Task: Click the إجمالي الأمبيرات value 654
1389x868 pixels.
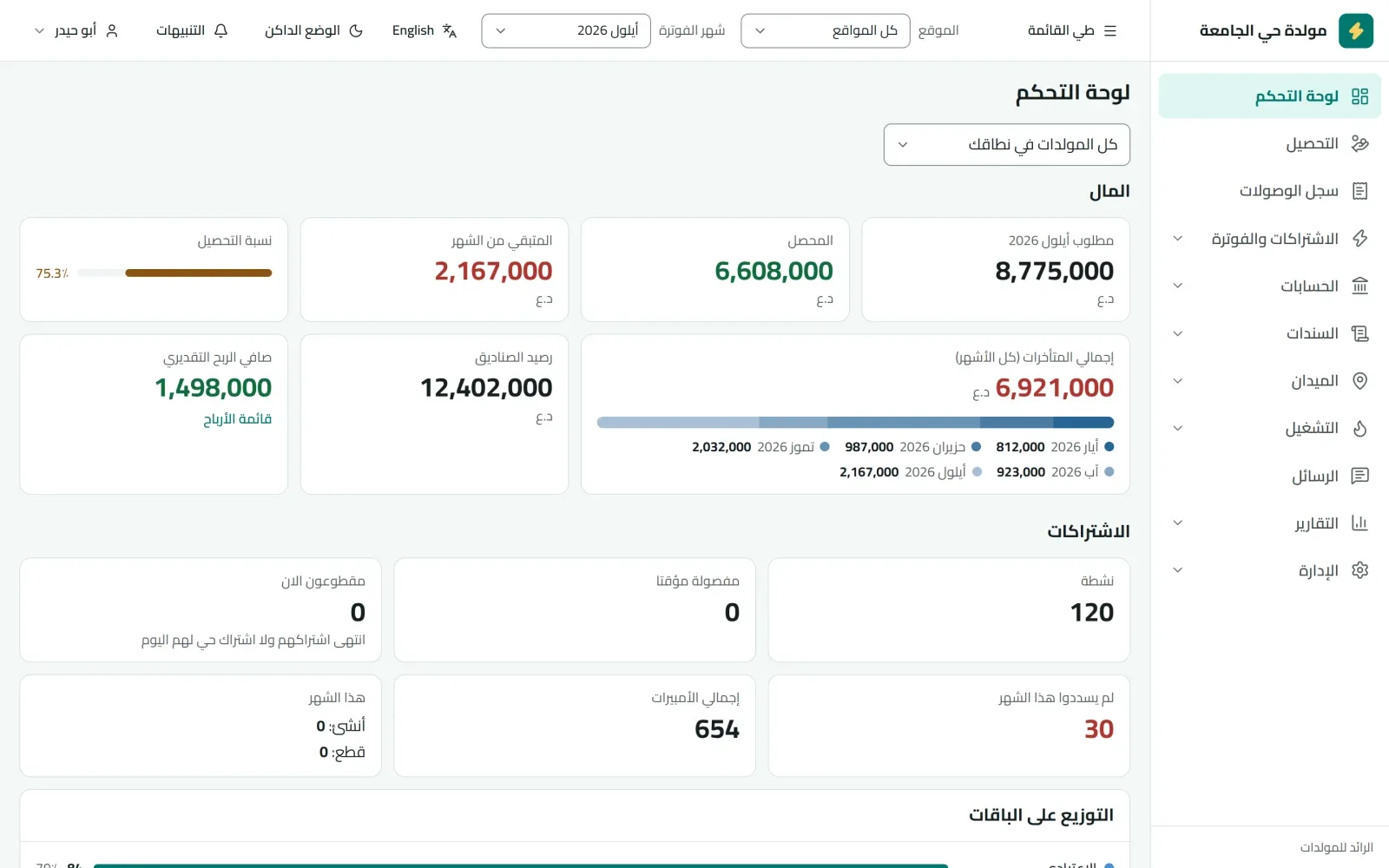Action: point(717,729)
